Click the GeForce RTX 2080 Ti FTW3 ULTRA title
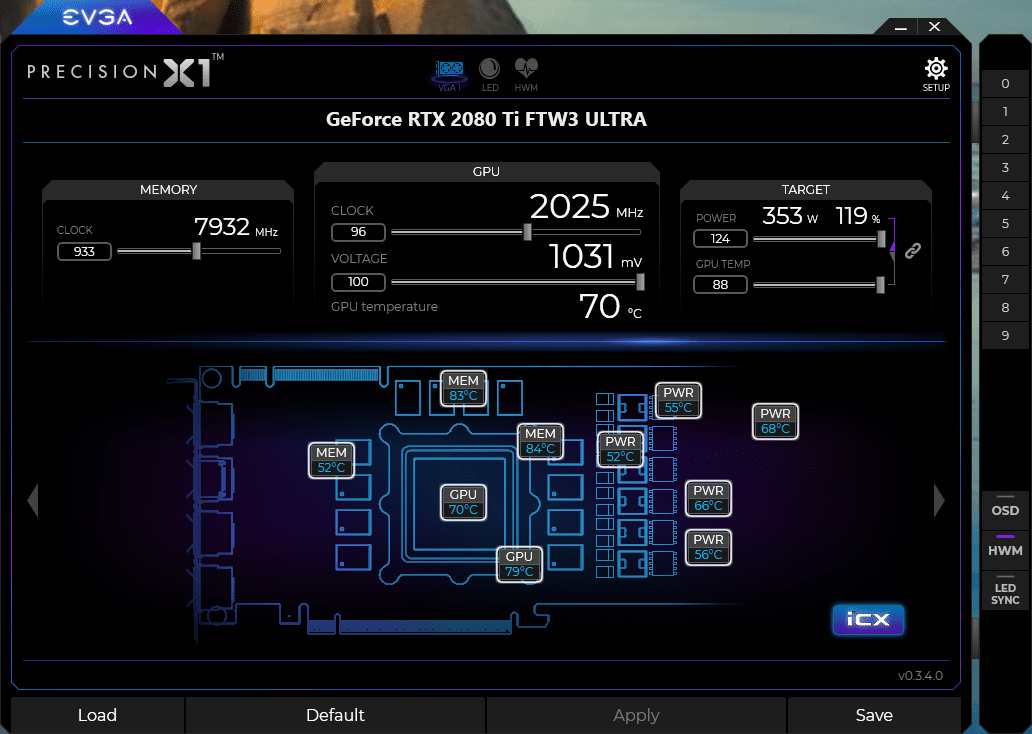 (486, 119)
